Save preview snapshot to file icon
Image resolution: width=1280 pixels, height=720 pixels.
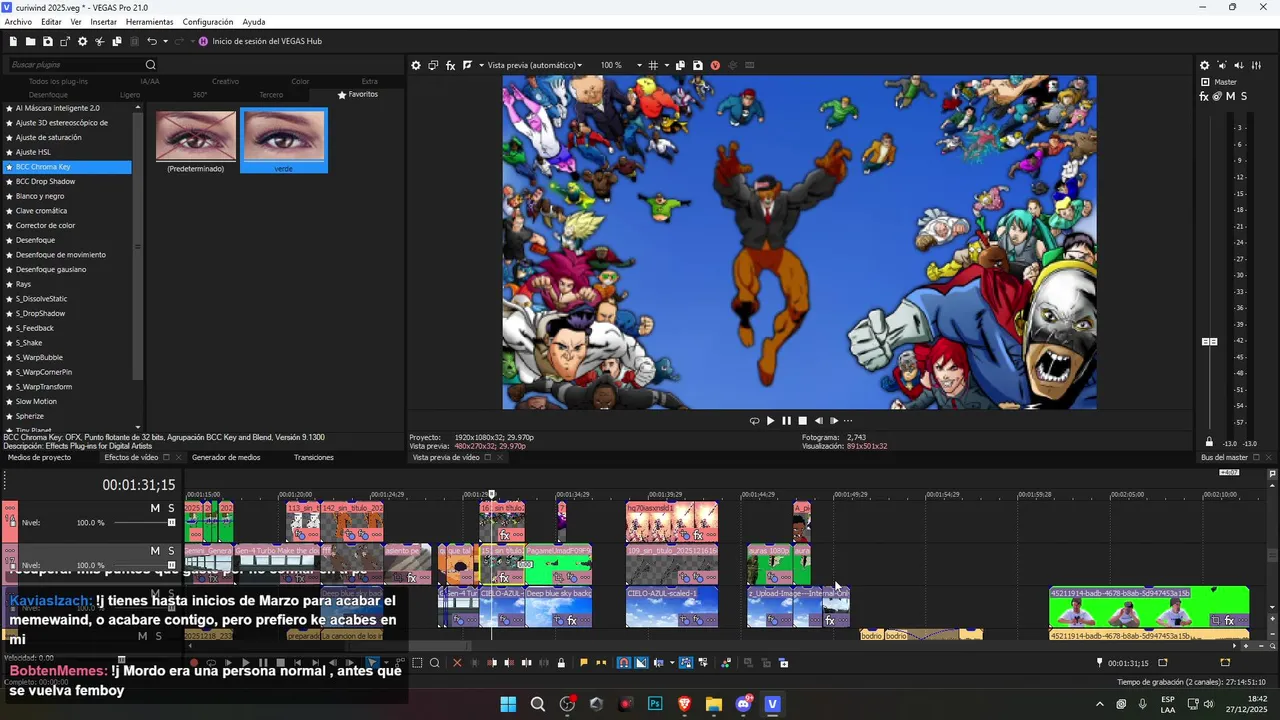coord(698,65)
